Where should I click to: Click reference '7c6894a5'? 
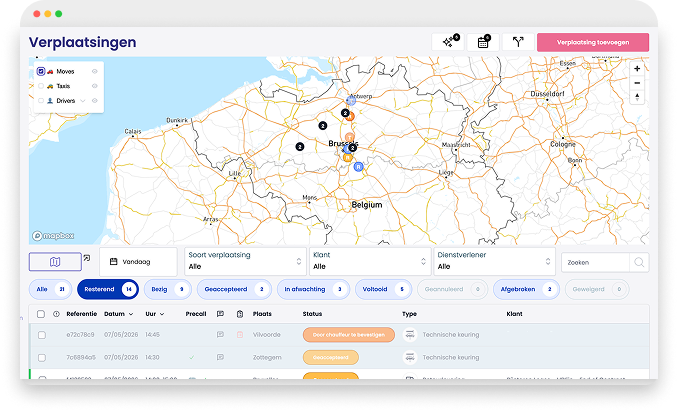pos(81,358)
